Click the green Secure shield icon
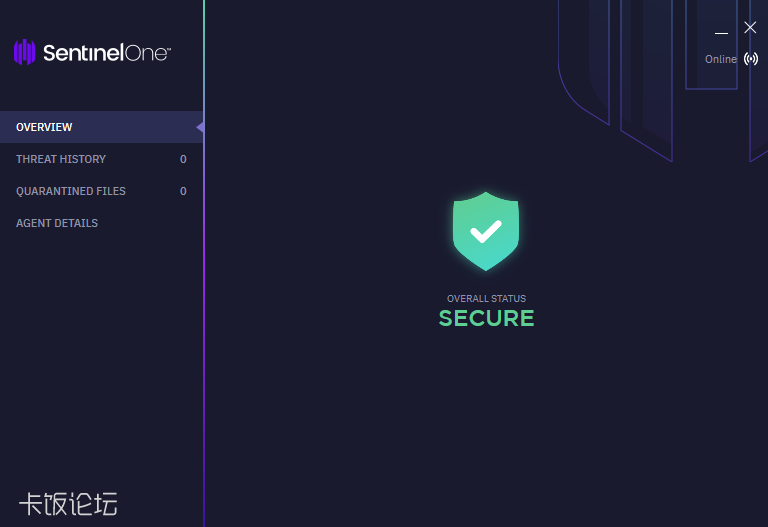 [x=486, y=231]
